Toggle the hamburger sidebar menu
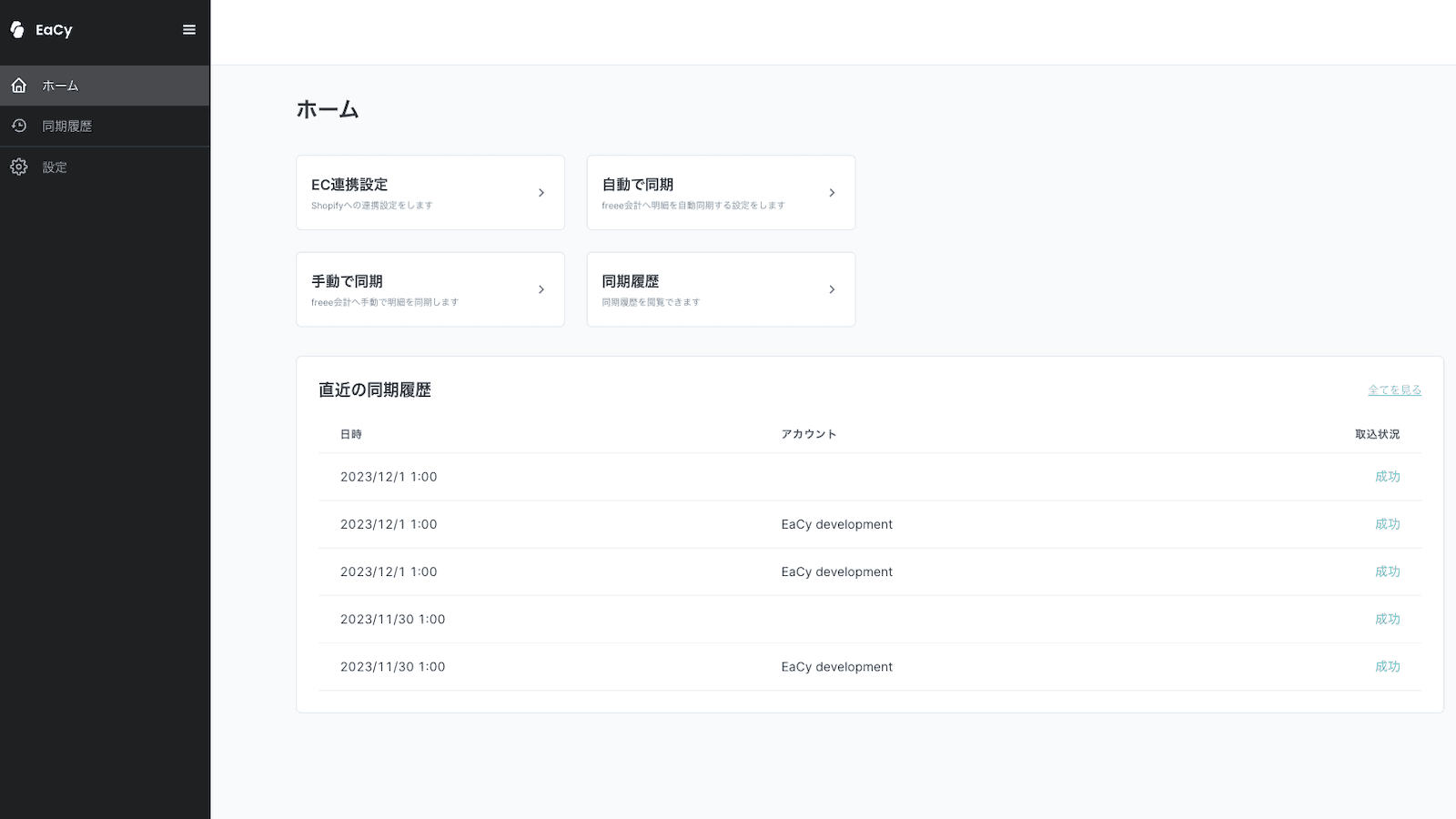The height and width of the screenshot is (819, 1456). click(x=189, y=30)
